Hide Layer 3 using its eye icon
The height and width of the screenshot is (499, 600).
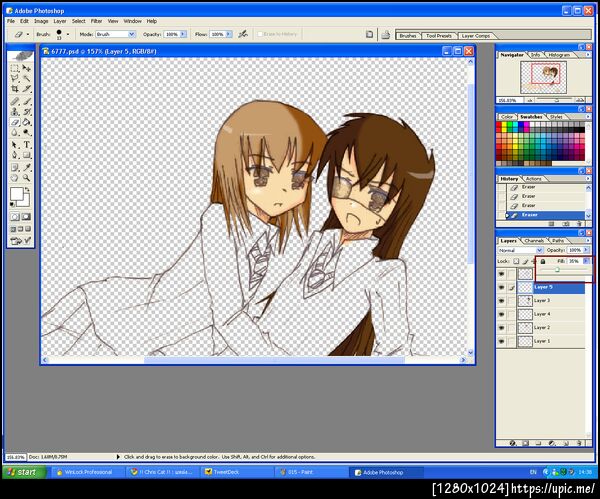coord(501,301)
